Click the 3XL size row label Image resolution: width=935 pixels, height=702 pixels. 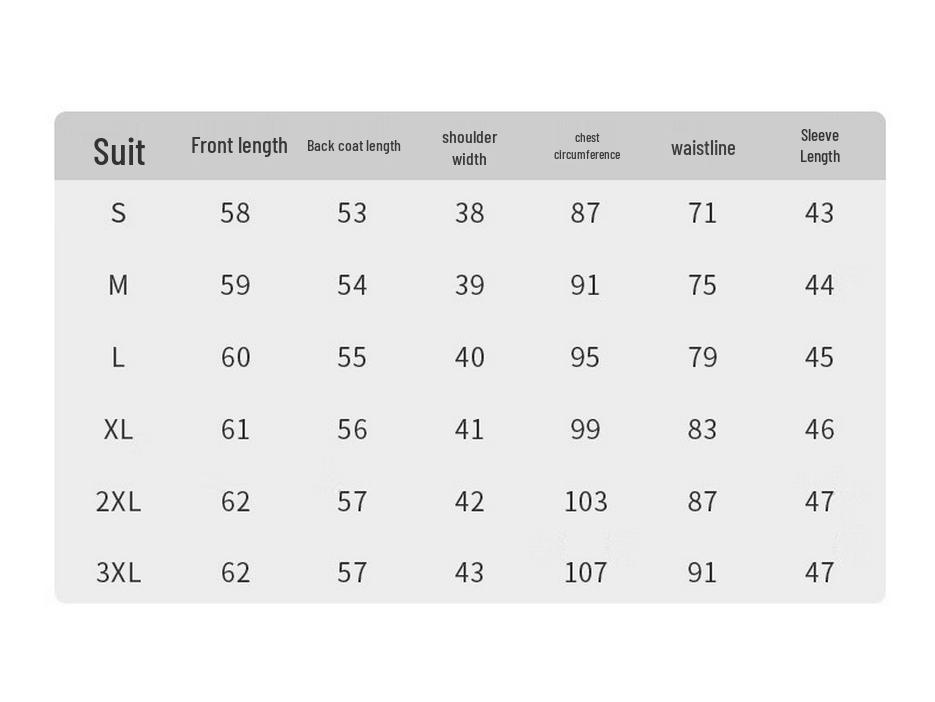(x=118, y=573)
